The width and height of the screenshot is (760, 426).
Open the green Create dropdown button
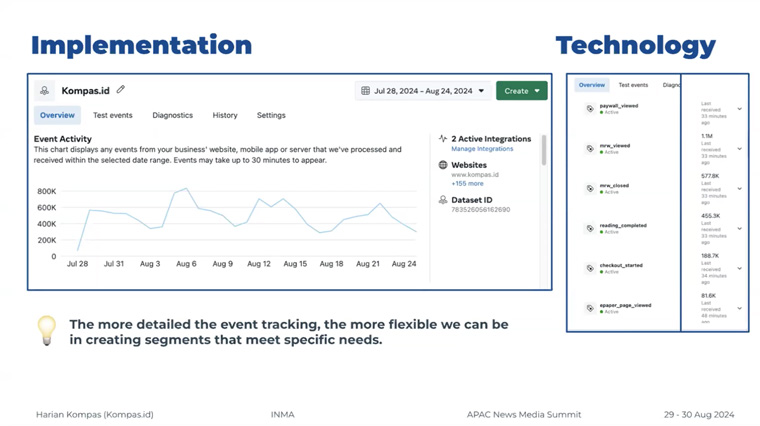point(522,91)
